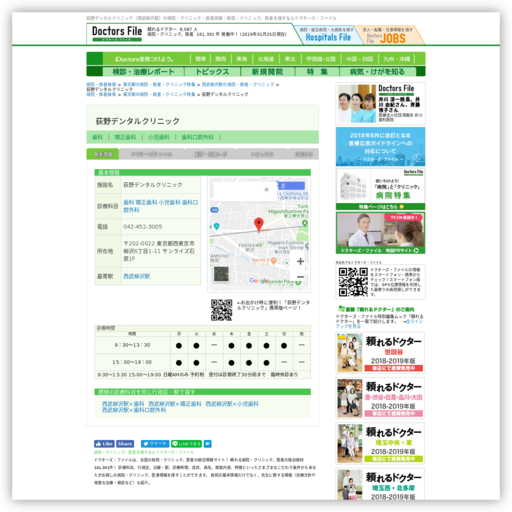This screenshot has height=512, width=512.
Task: Click the 〒202-0022 address text
Action: point(159,251)
